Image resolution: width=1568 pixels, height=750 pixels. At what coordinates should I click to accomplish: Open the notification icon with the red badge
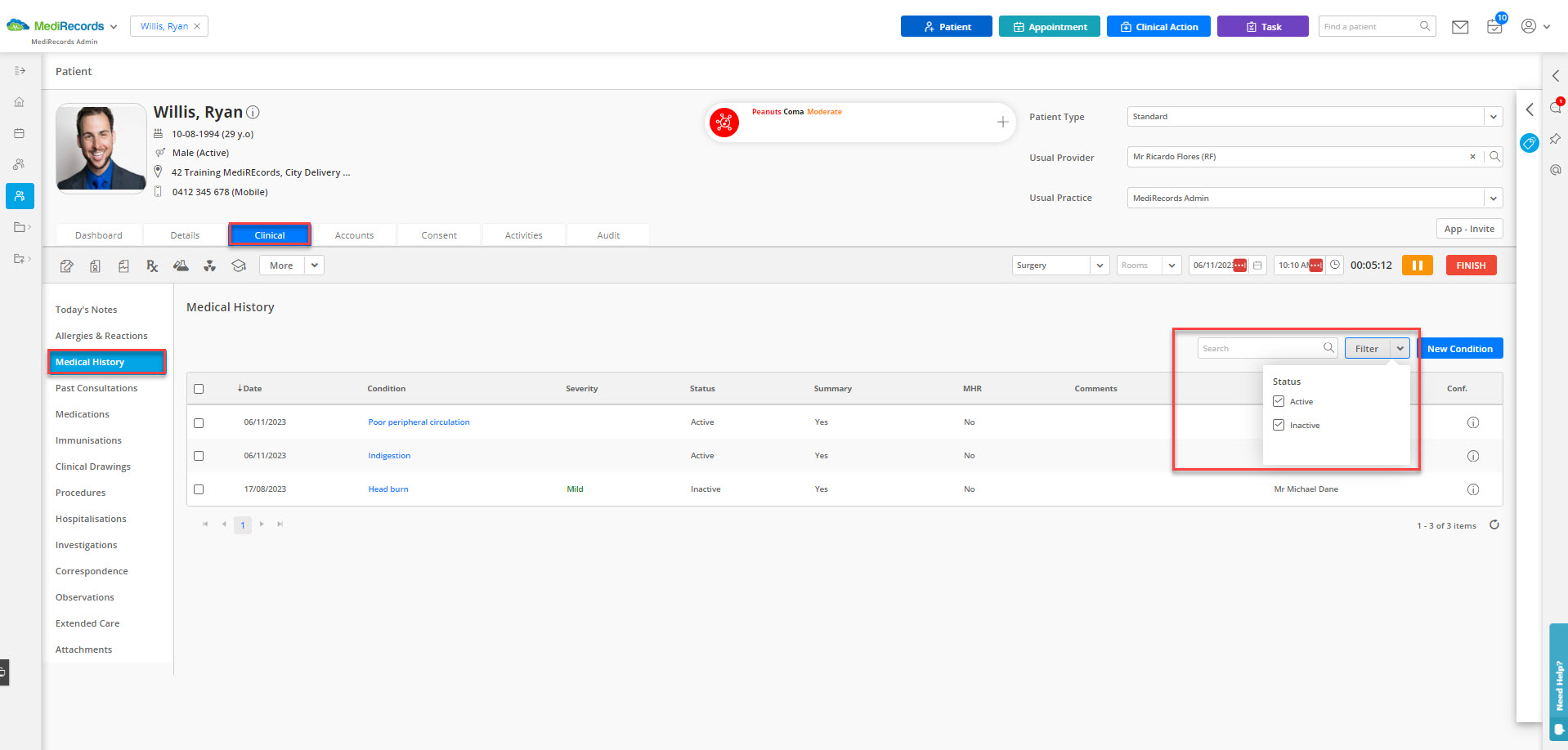coord(1556,106)
